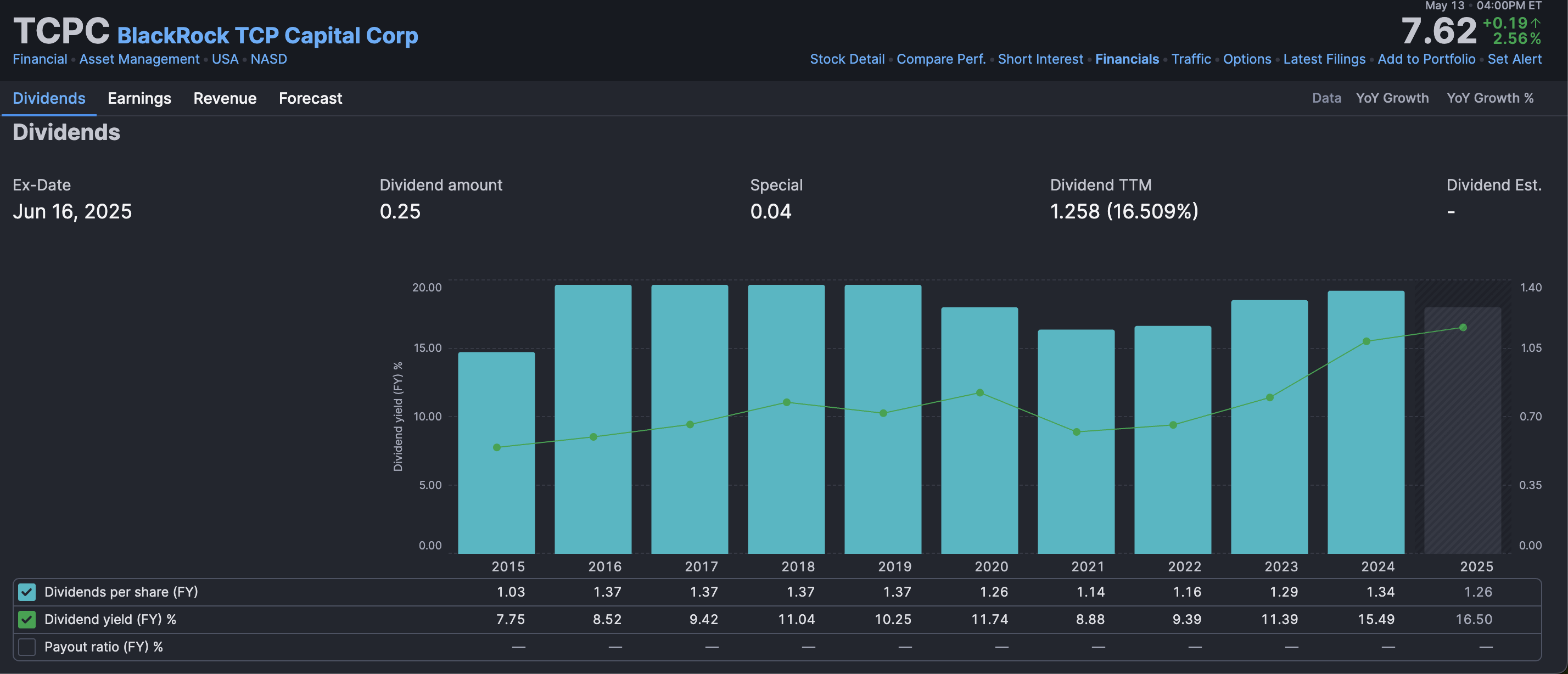1568x674 pixels.
Task: Toggle the Dividends per share (FY) checkbox
Action: click(x=27, y=592)
